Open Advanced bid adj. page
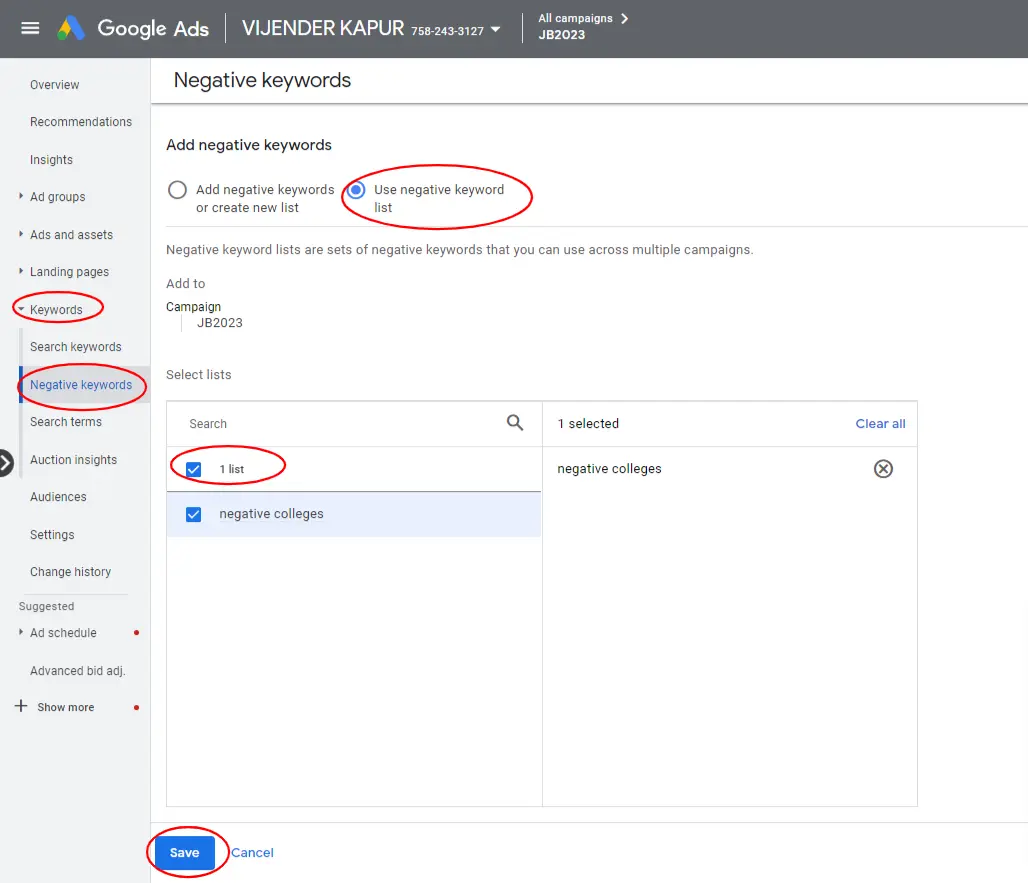Viewport: 1028px width, 883px height. (77, 671)
